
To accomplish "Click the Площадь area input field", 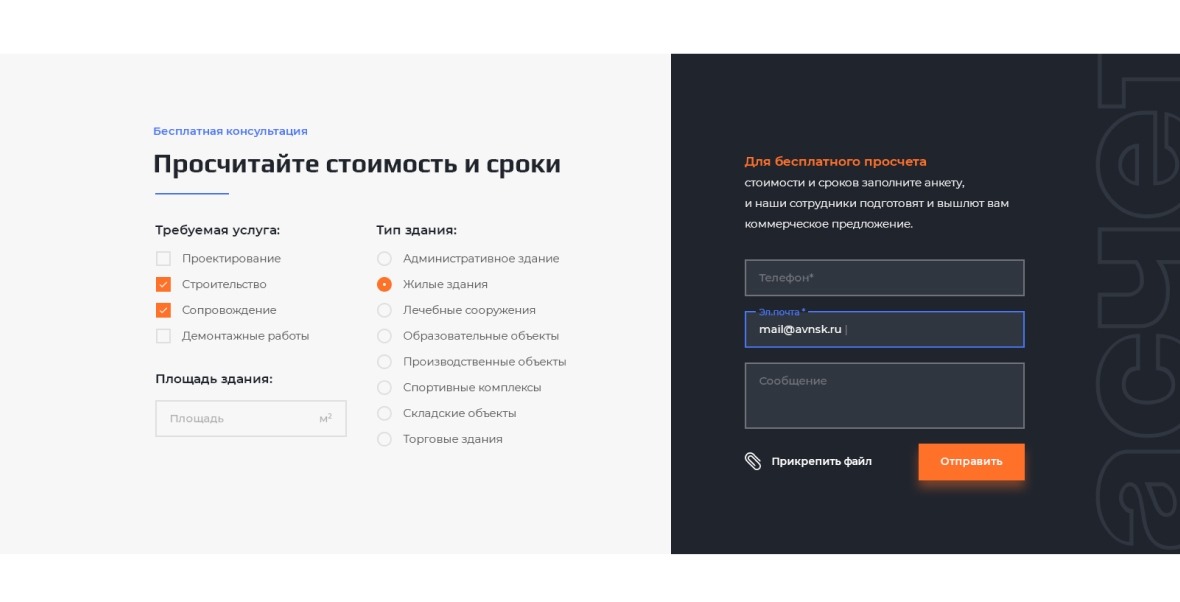I will (240, 419).
